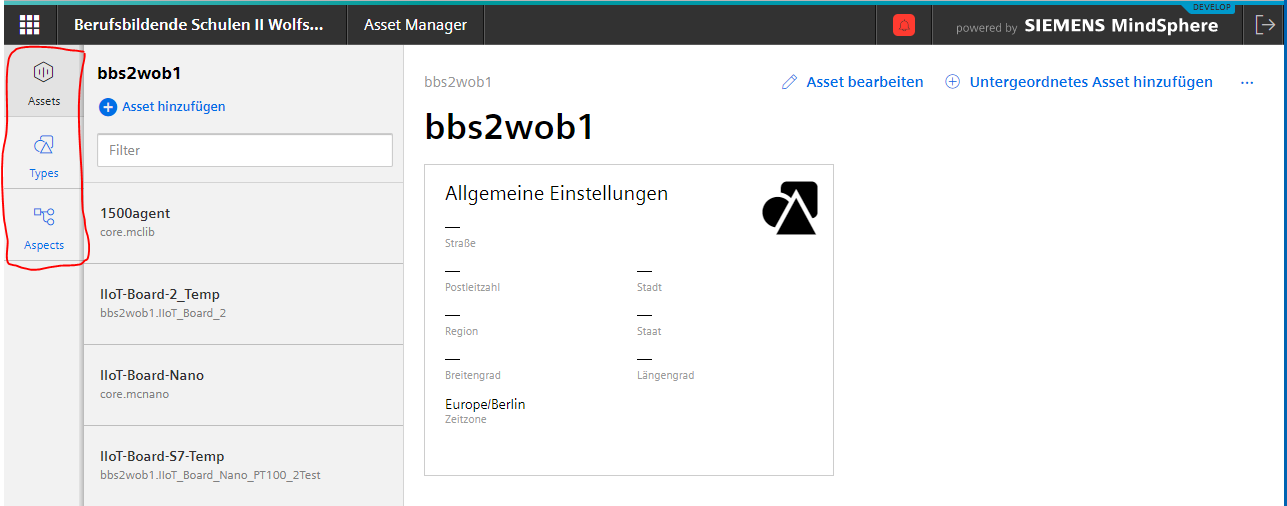Switch to Types in sidebar

click(44, 155)
